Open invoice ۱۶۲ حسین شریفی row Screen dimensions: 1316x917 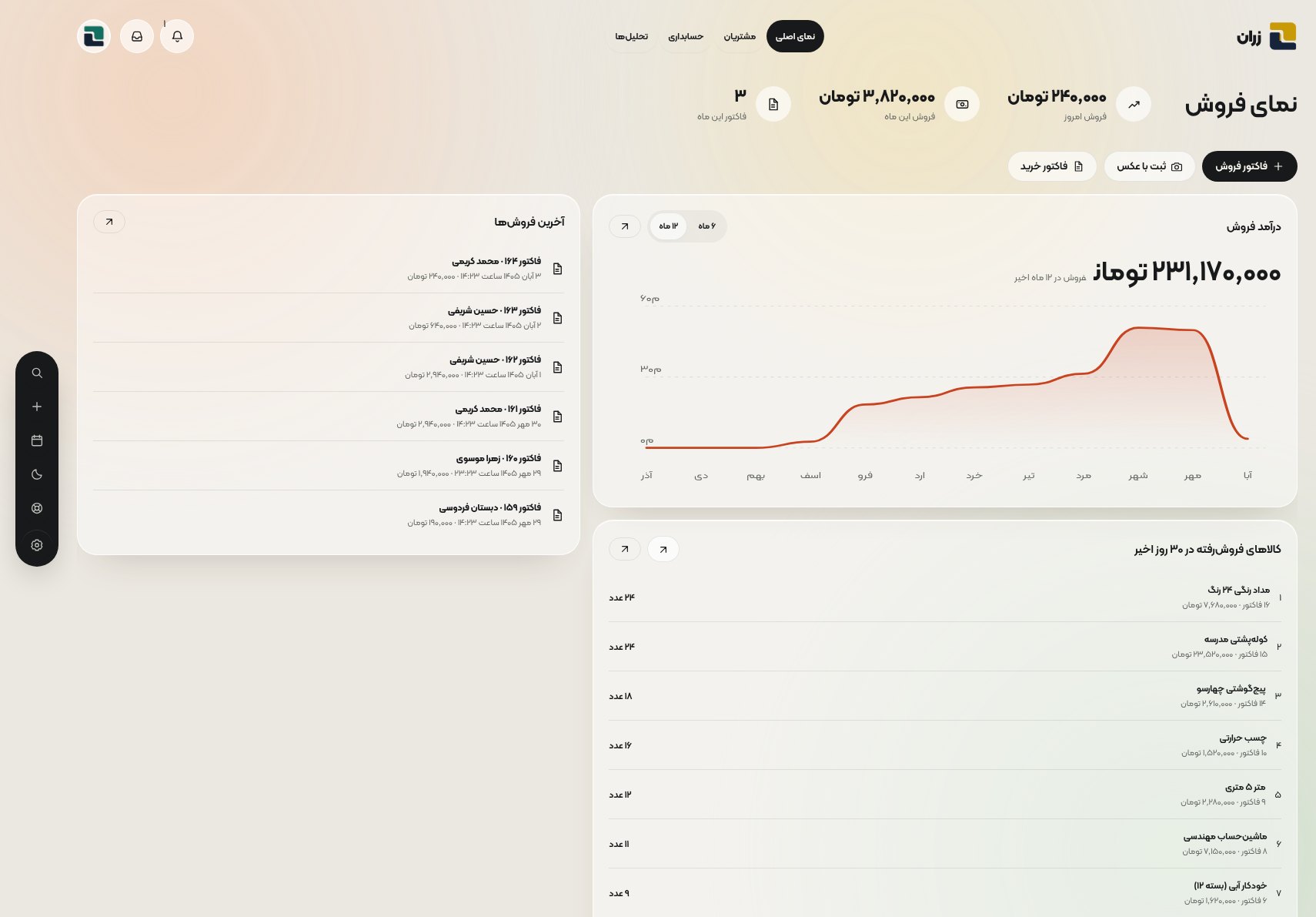tap(329, 367)
